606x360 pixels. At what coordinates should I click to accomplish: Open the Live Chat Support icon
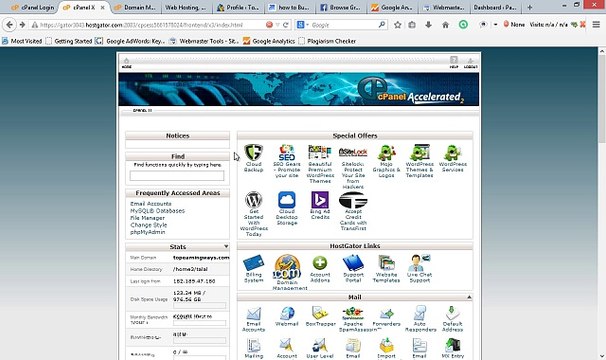[x=419, y=263]
